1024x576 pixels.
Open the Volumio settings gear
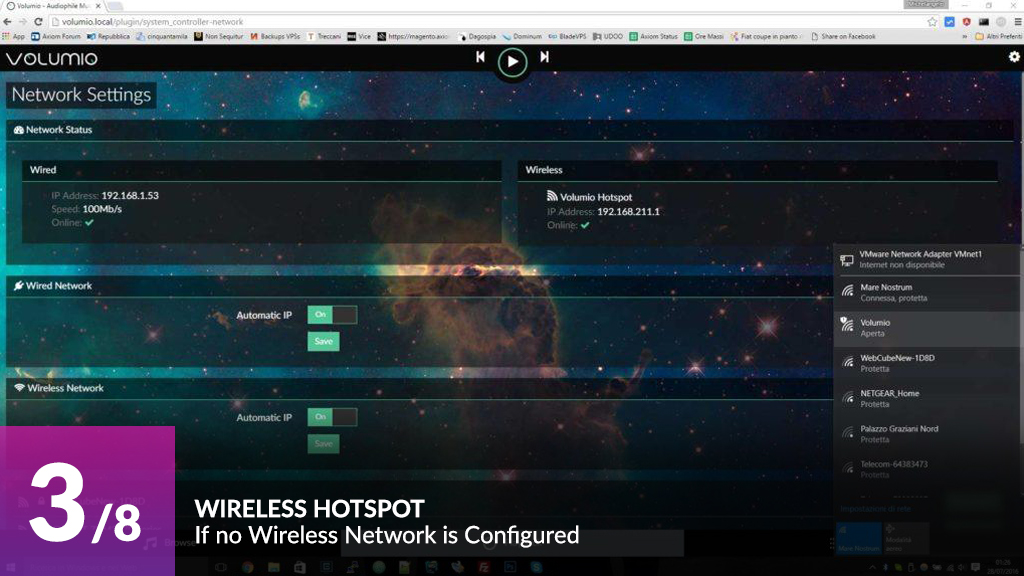pos(1013,59)
